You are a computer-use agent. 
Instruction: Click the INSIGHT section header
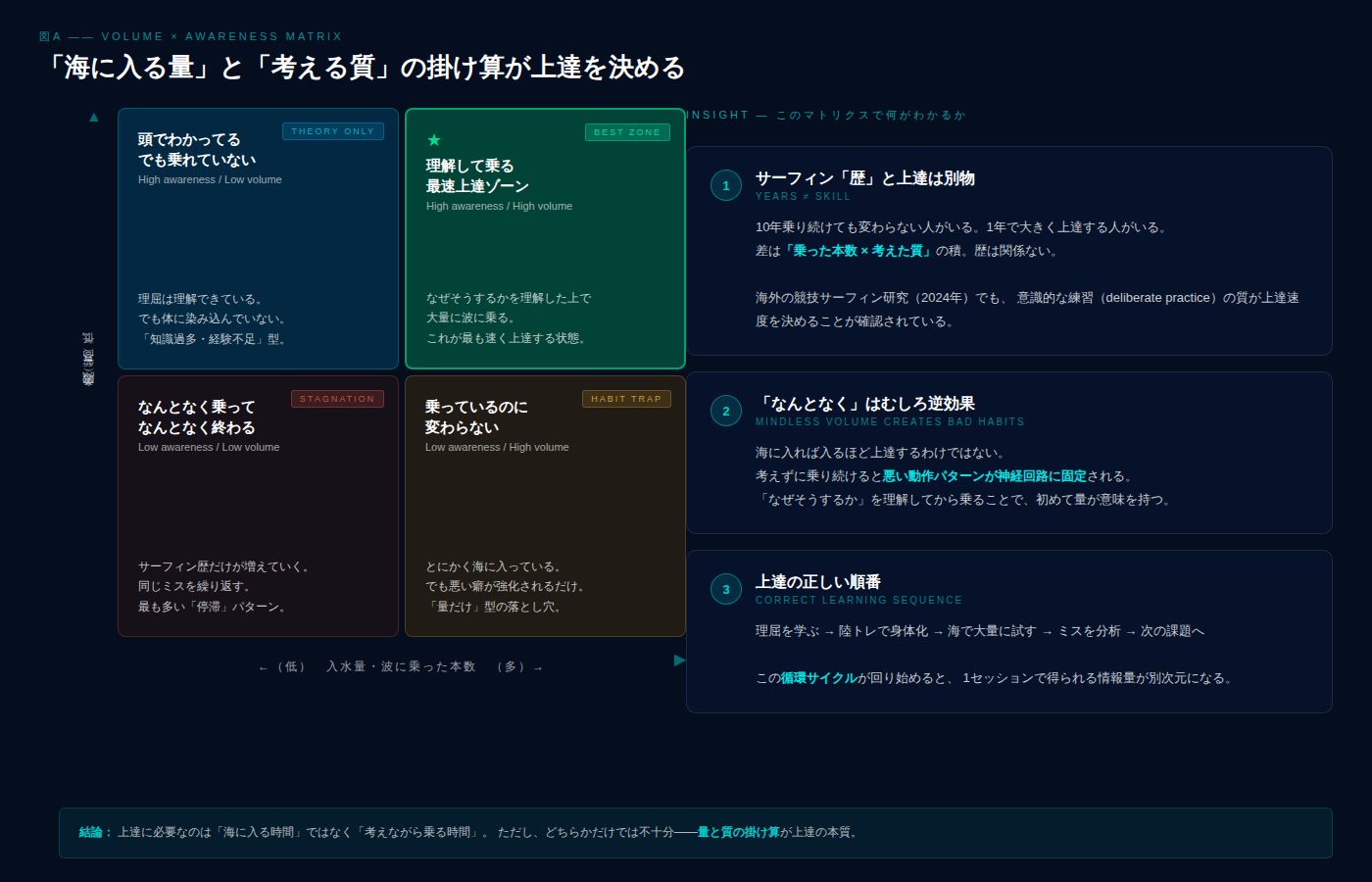[826, 115]
